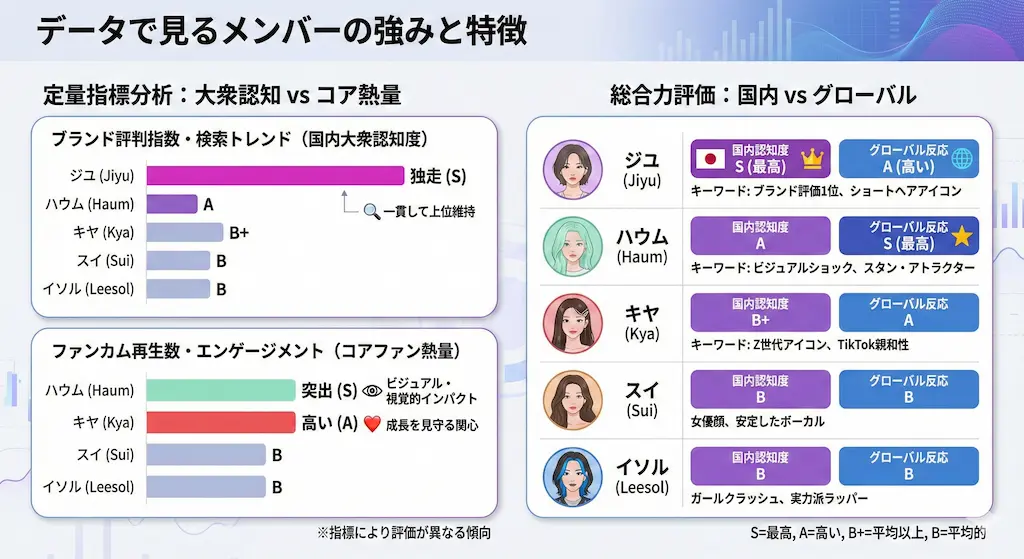Click Haum's green fancam views bar
Image resolution: width=1024 pixels, height=559 pixels.
tap(221, 391)
